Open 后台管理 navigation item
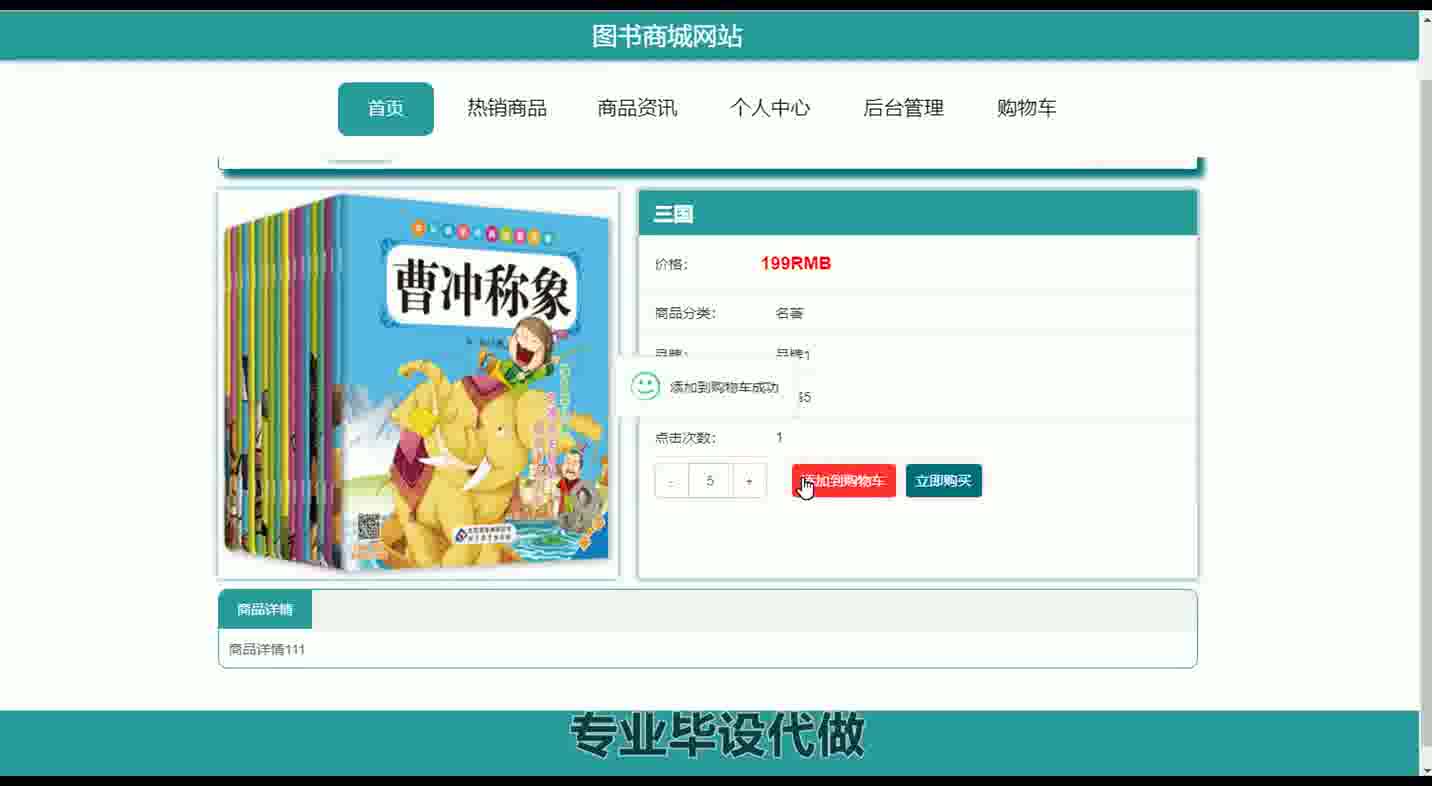Image resolution: width=1432 pixels, height=786 pixels. click(903, 109)
